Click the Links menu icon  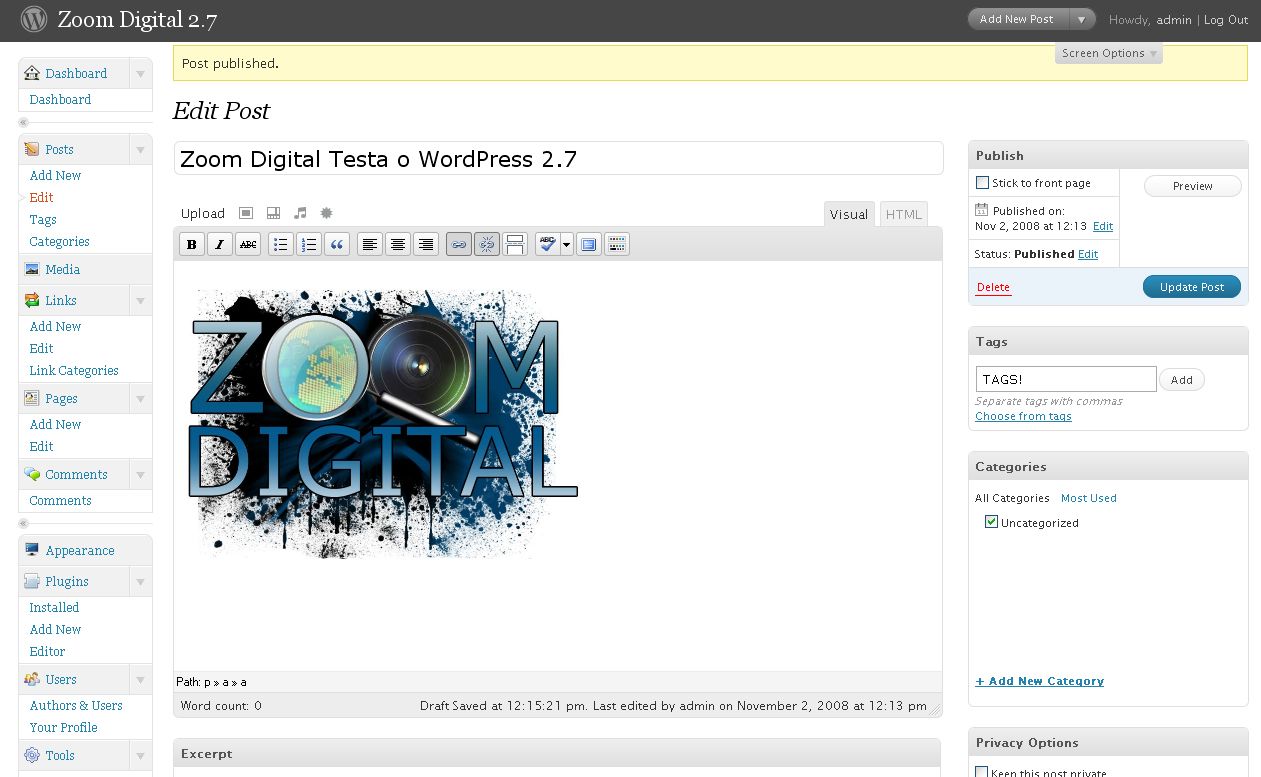[32, 300]
